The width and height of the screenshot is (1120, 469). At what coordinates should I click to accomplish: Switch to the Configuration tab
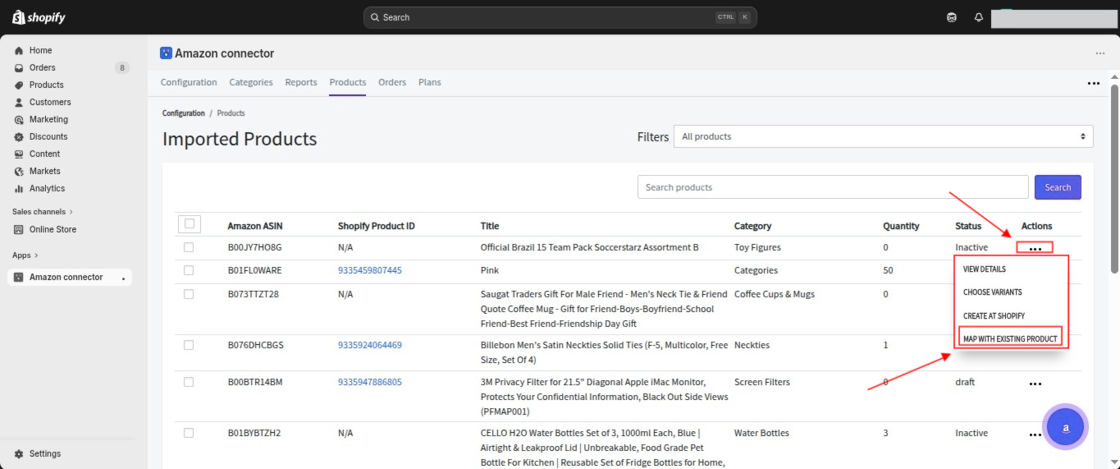click(189, 82)
